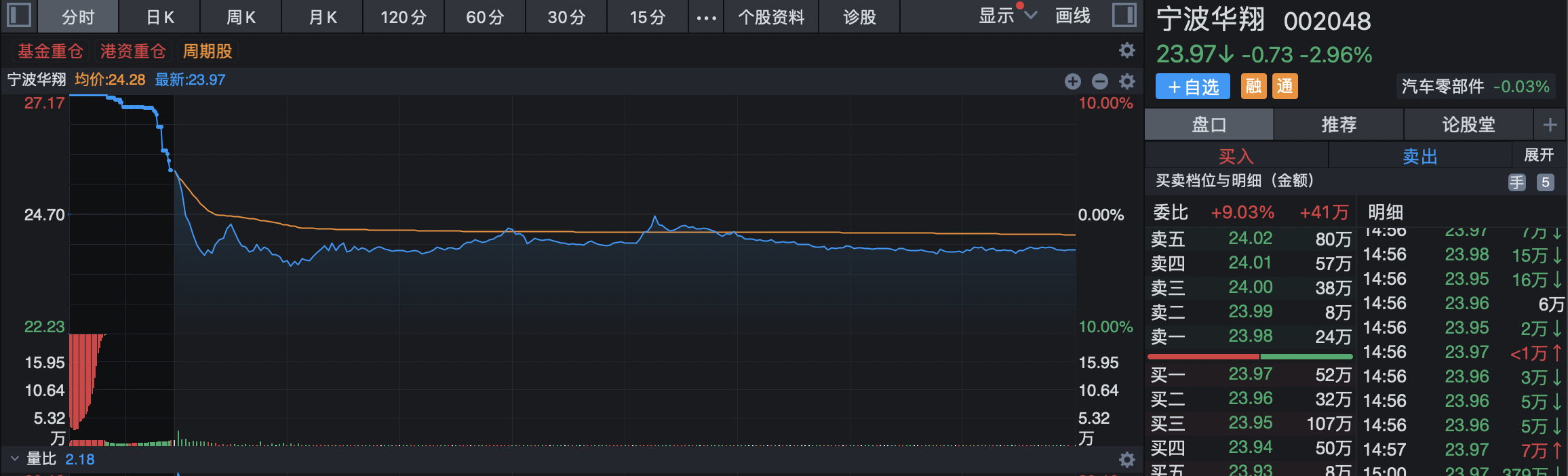Viewport: 1568px width, 476px height.
Task: Expand the 显示 display dropdown
Action: (x=1007, y=16)
